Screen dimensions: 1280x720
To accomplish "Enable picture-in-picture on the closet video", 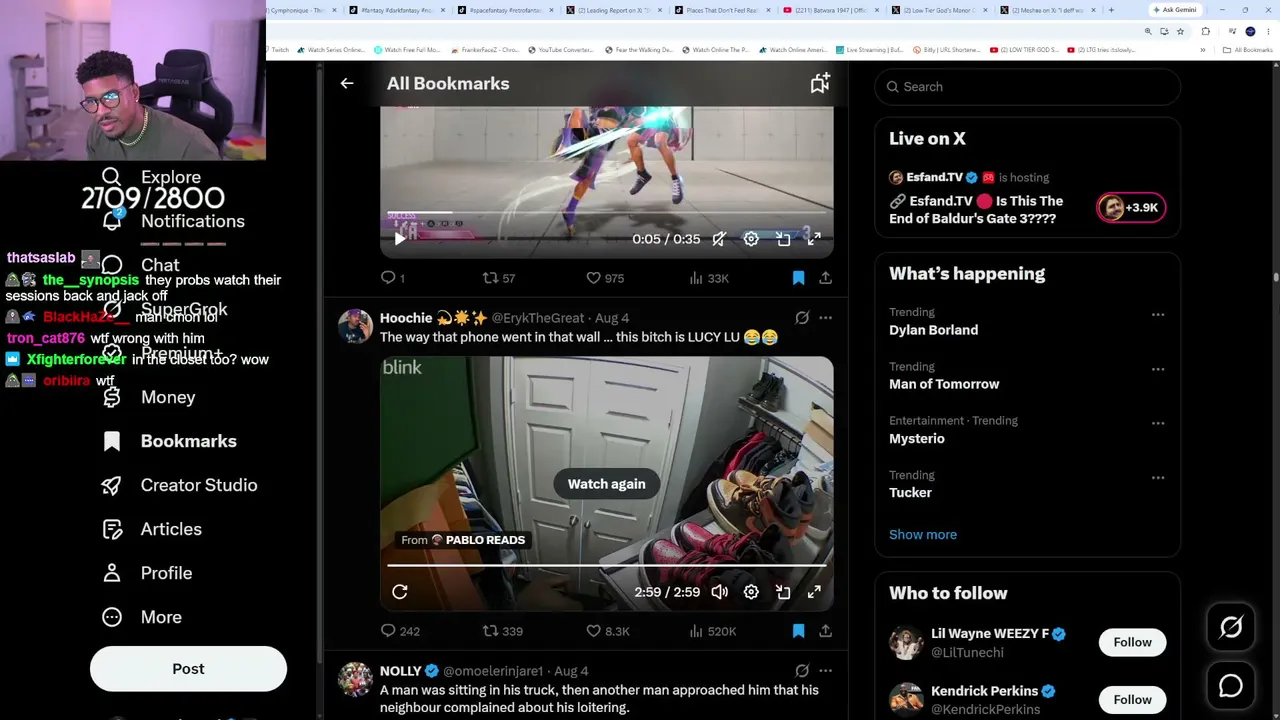I will 783,592.
